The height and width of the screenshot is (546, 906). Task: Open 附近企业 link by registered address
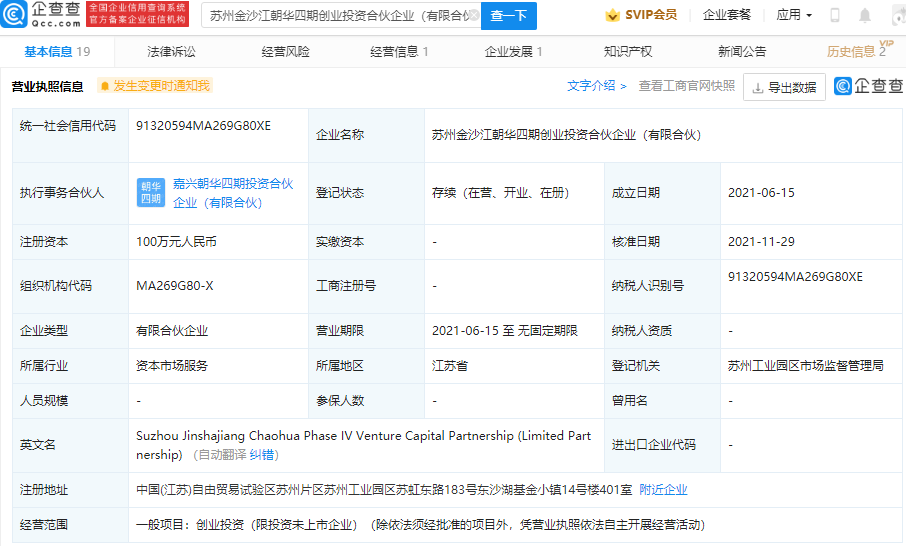(663, 490)
